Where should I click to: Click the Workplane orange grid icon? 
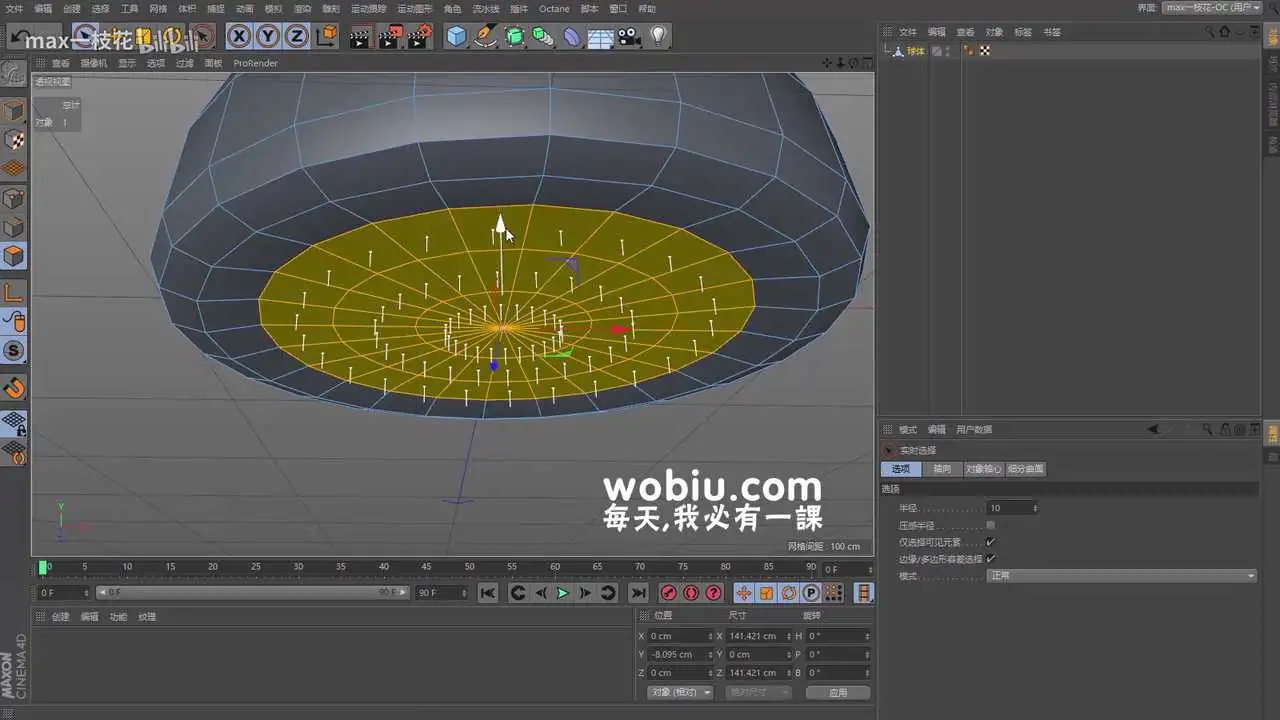(14, 168)
